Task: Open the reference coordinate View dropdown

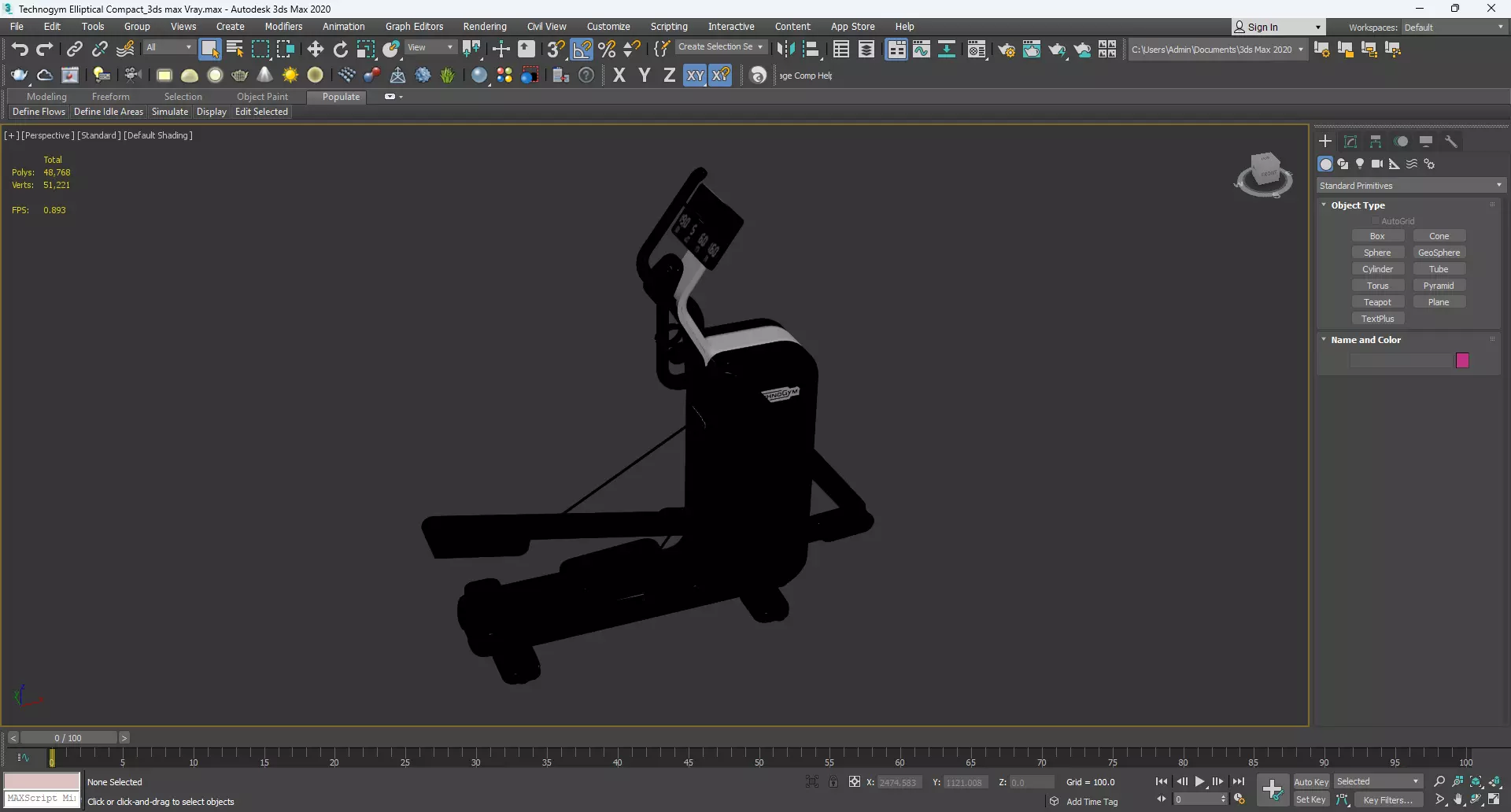Action: point(430,47)
